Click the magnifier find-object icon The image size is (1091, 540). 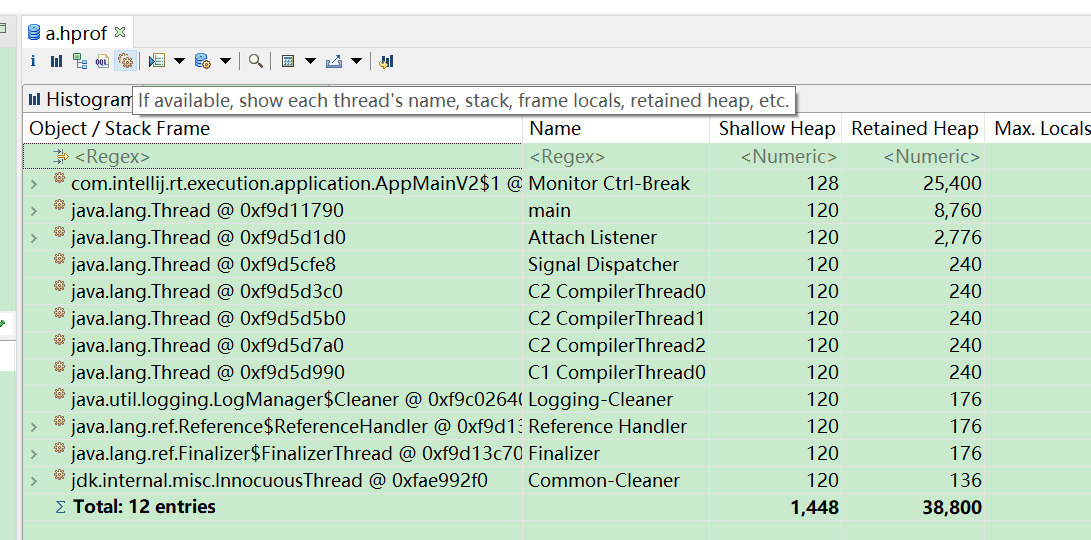256,61
